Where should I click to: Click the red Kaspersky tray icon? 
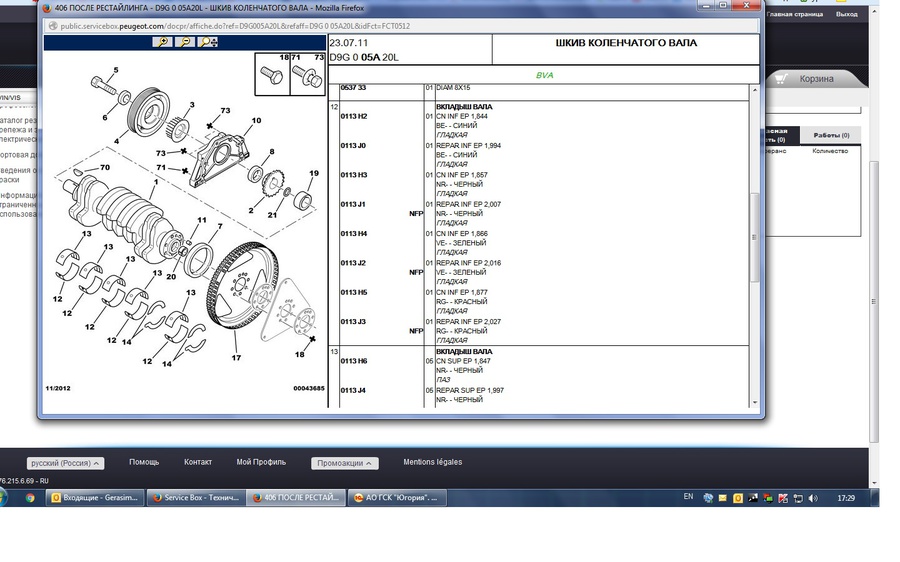(x=783, y=498)
